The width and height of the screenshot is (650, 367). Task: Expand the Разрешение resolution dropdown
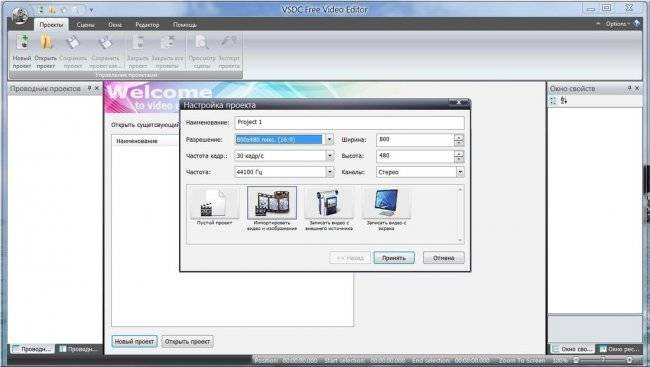(x=330, y=140)
